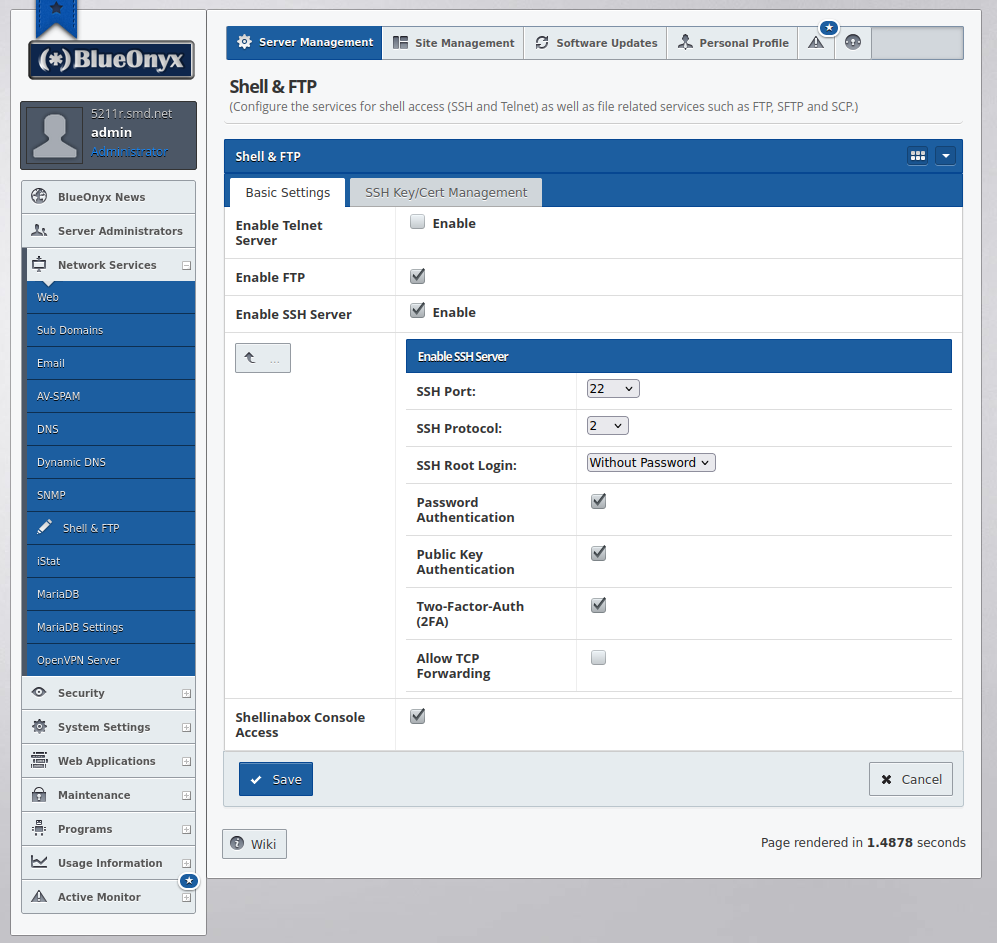Toggle Two-Factor-Auth (2FA) checkbox
Viewport: 997px width, 943px height.
pos(598,605)
